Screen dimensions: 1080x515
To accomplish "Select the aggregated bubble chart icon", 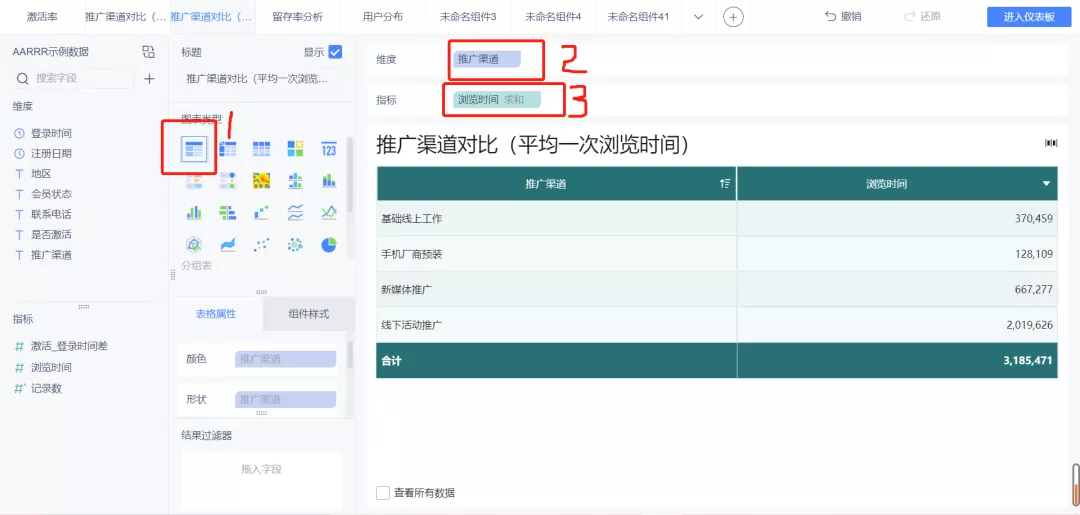I will (x=295, y=244).
